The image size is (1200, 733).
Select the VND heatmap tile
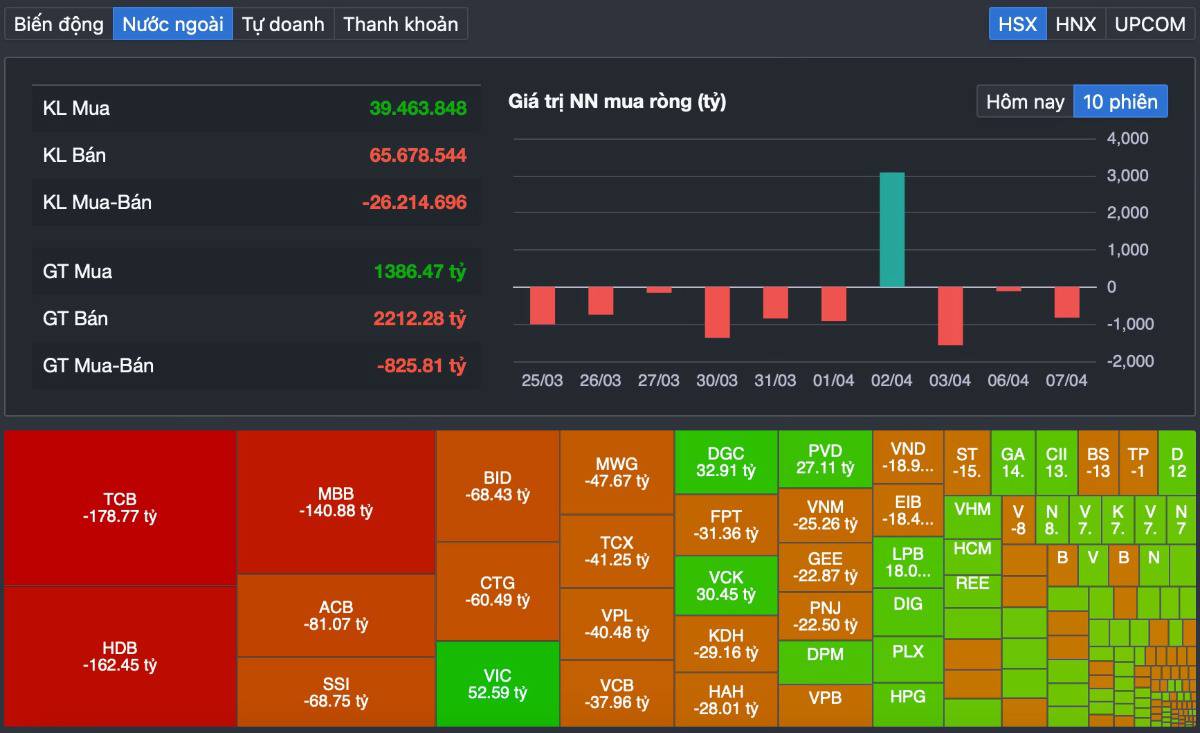[908, 458]
